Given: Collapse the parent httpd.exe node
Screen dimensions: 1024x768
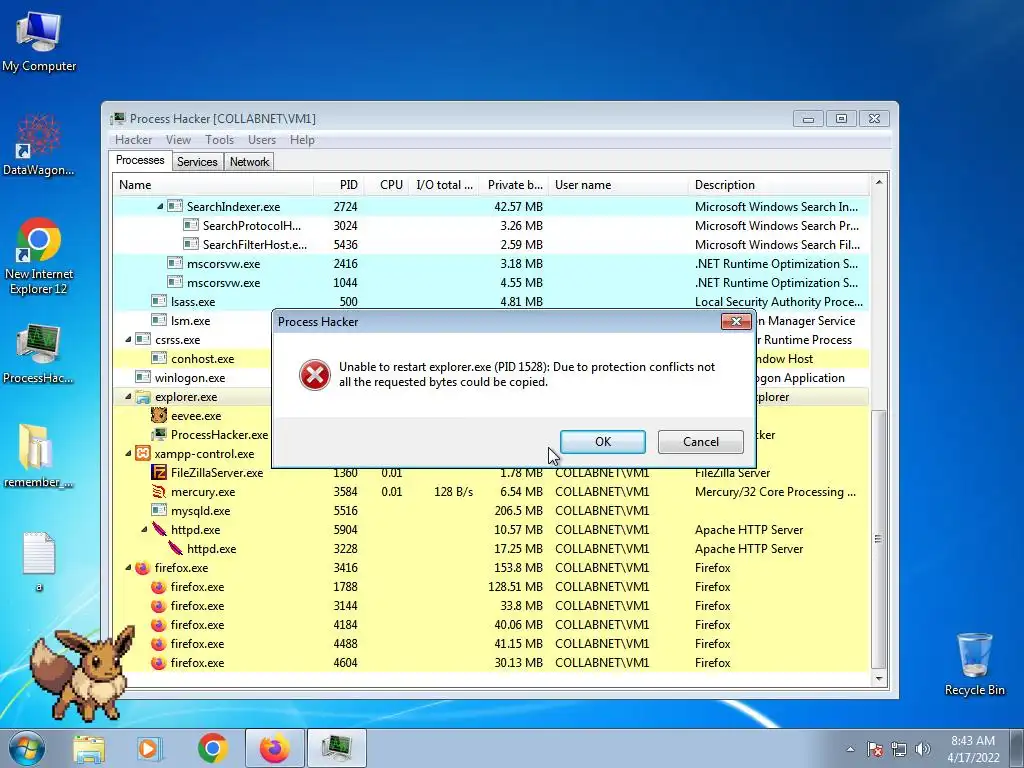Looking at the screenshot, I should point(144,530).
